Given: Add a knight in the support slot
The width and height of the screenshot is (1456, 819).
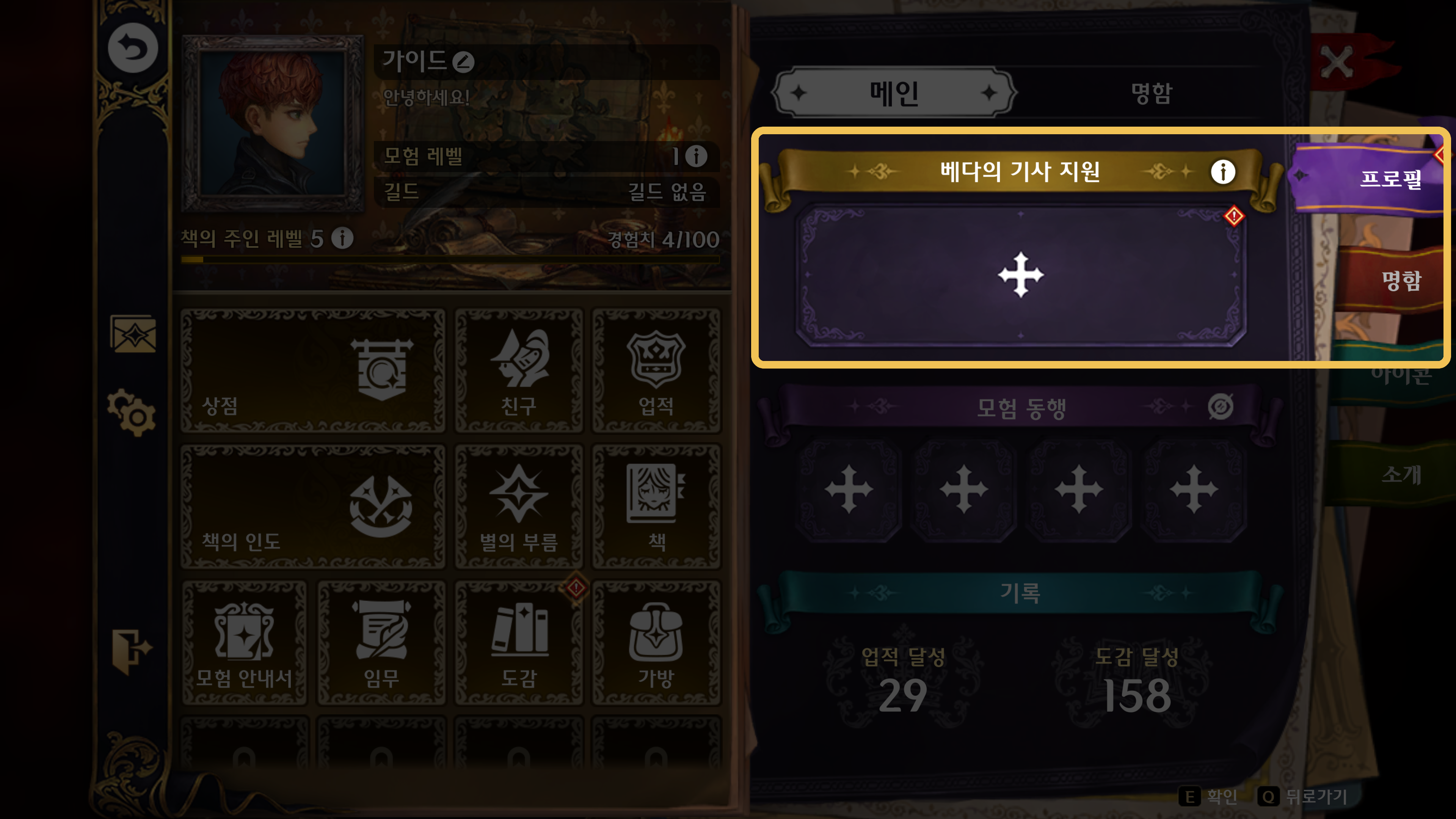Looking at the screenshot, I should [1021, 275].
